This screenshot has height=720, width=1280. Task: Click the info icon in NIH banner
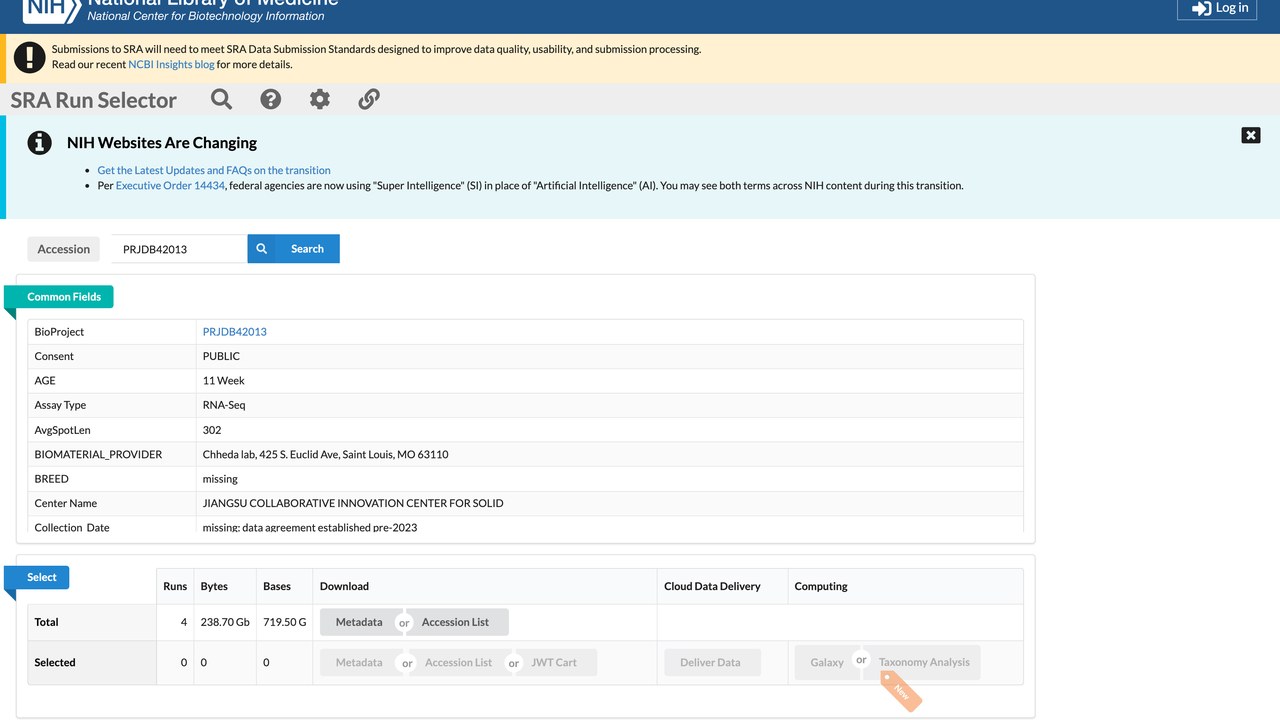pyautogui.click(x=39, y=142)
